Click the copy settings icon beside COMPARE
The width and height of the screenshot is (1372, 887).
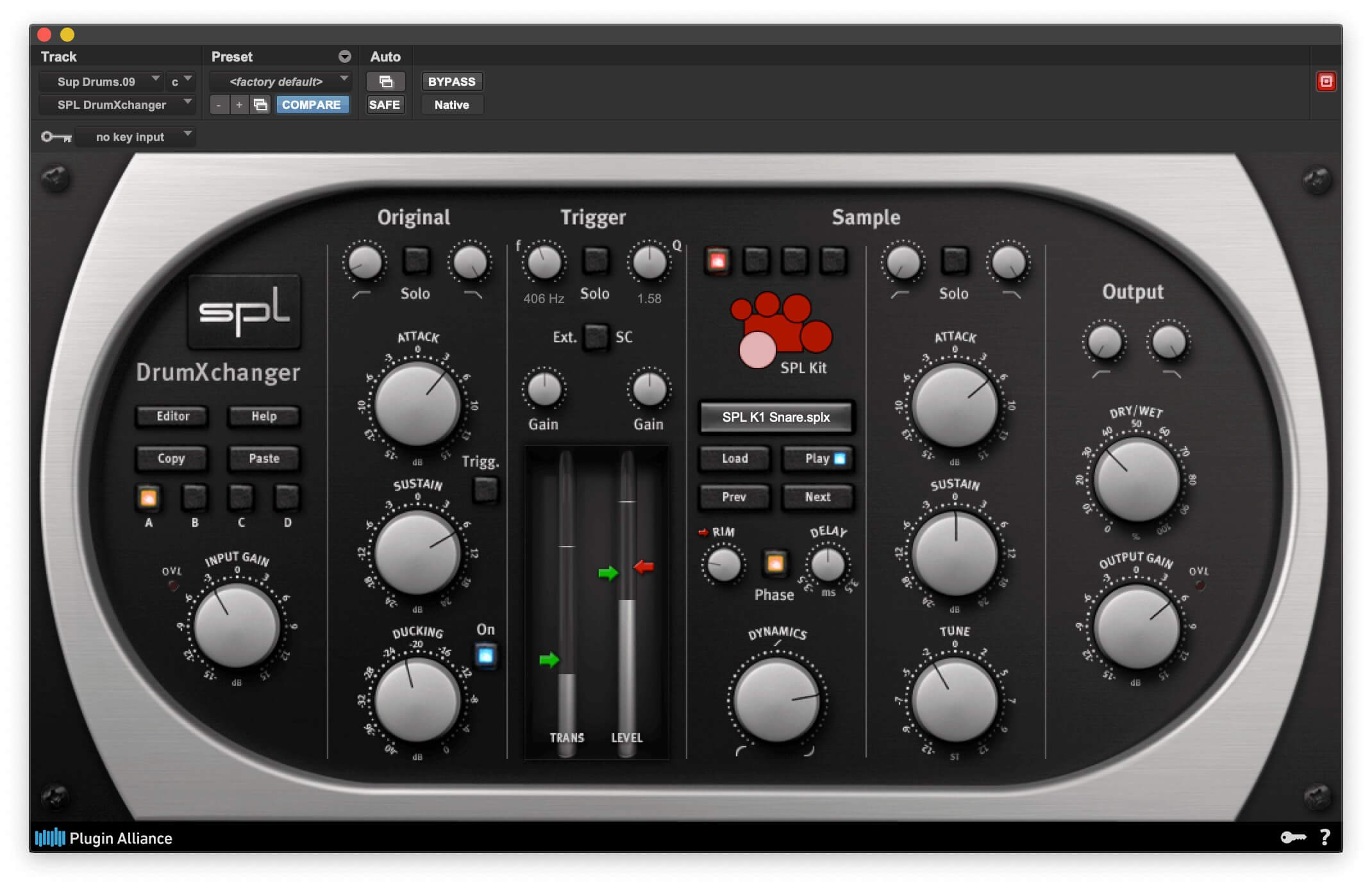point(260,104)
